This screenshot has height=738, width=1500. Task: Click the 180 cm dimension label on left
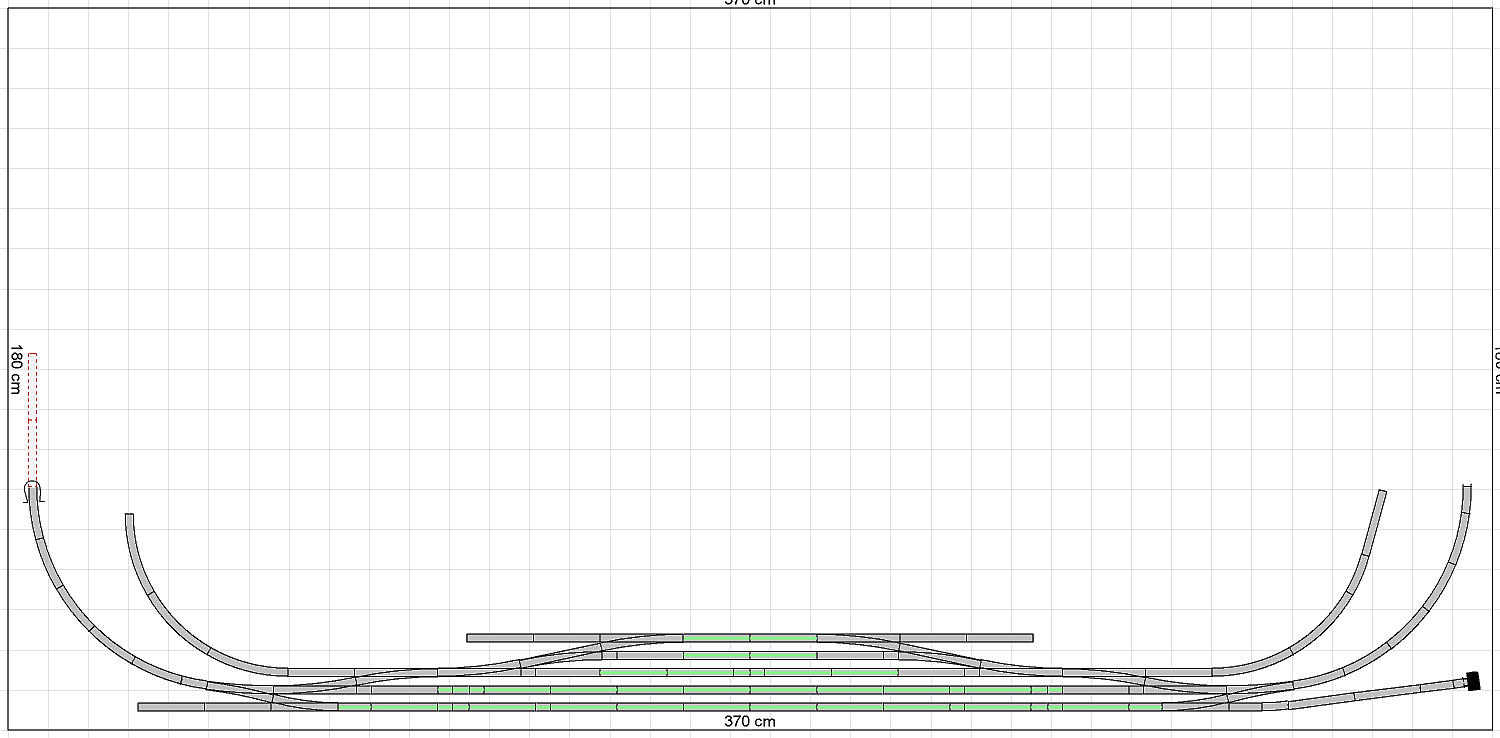[x=16, y=369]
